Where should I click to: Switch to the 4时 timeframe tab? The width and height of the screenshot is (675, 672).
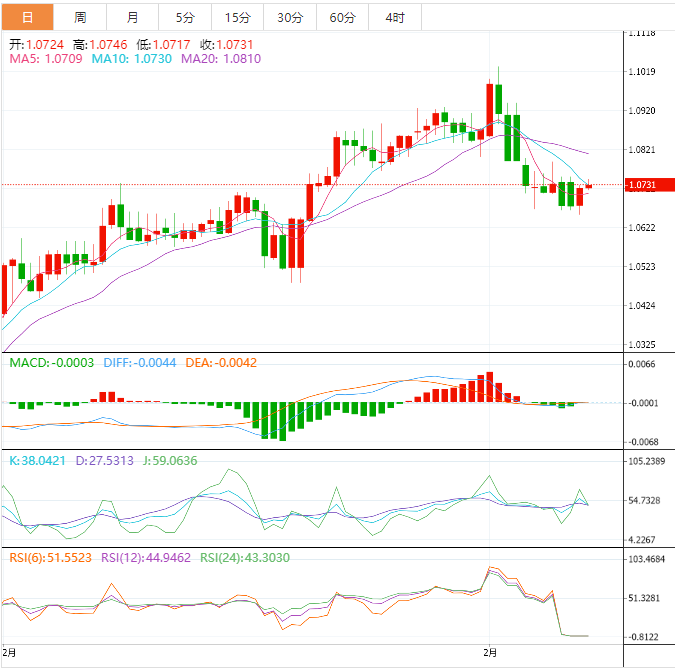[394, 17]
